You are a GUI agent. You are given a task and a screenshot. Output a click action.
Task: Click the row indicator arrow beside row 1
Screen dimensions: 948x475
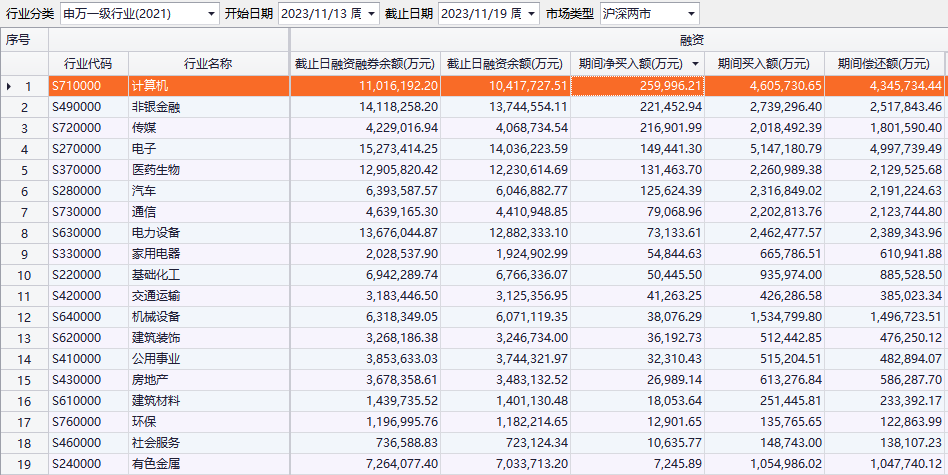point(9,87)
